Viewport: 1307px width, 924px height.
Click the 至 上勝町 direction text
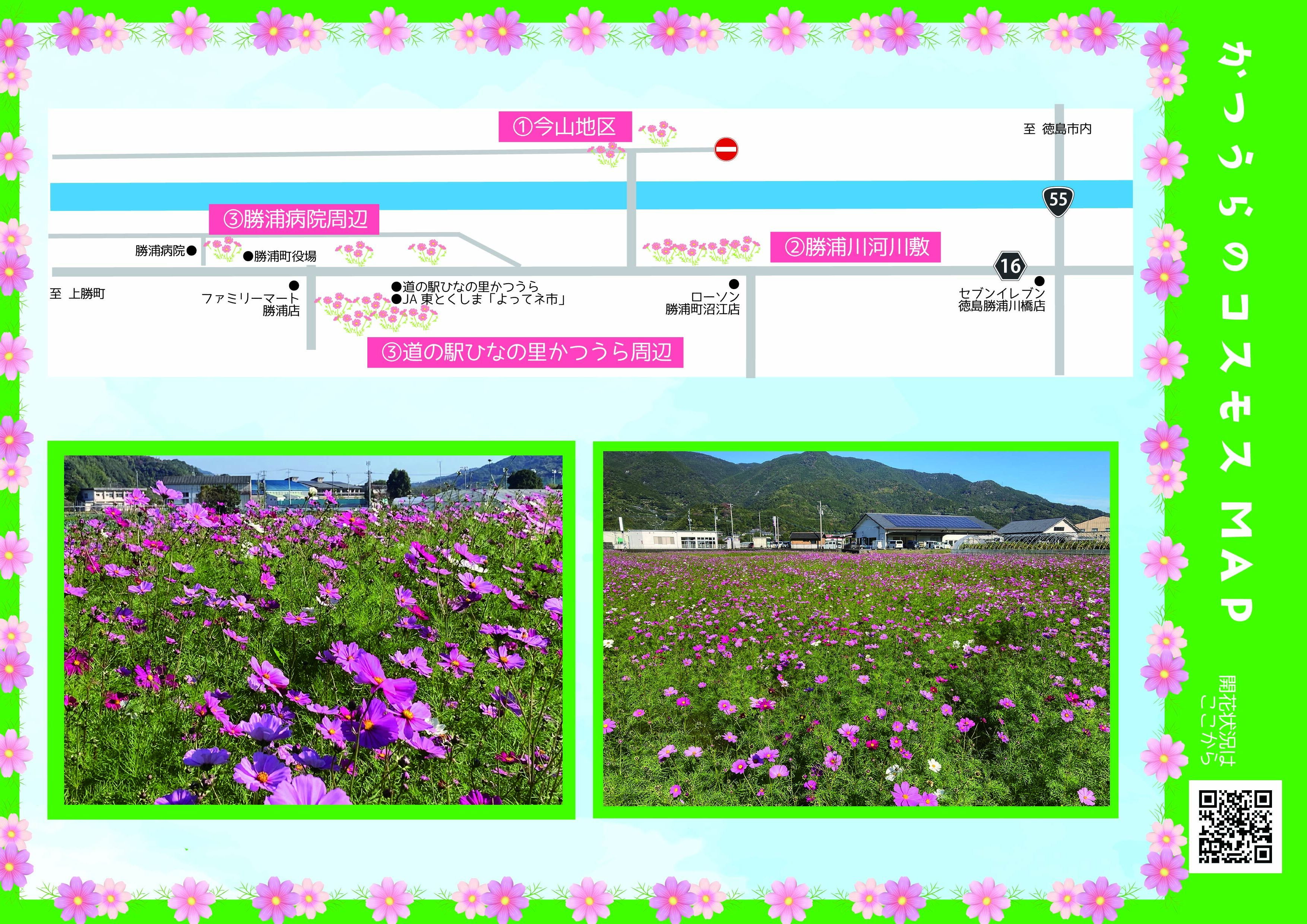pyautogui.click(x=77, y=294)
